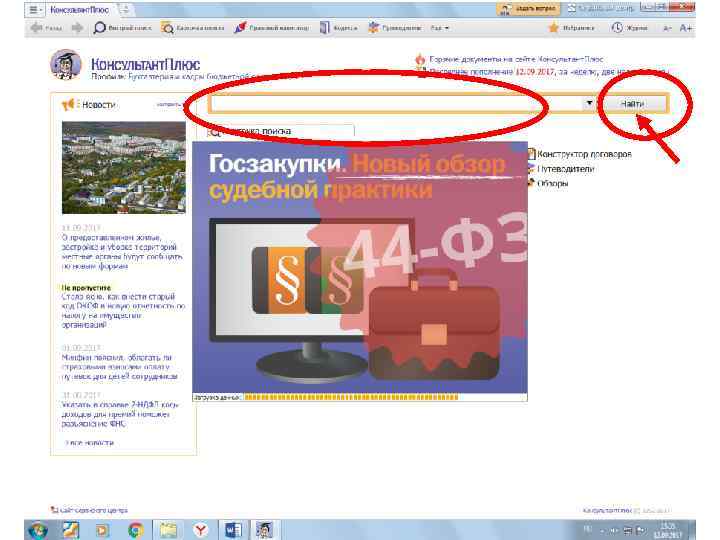Open the city aerial news photo

point(124,168)
